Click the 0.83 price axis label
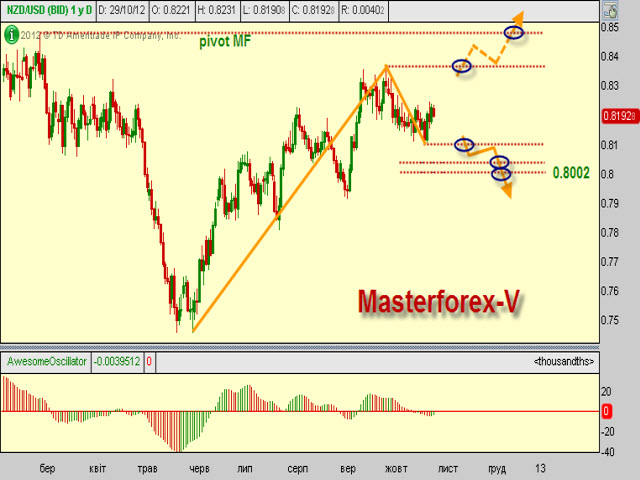This screenshot has height=480, width=640. click(x=609, y=86)
